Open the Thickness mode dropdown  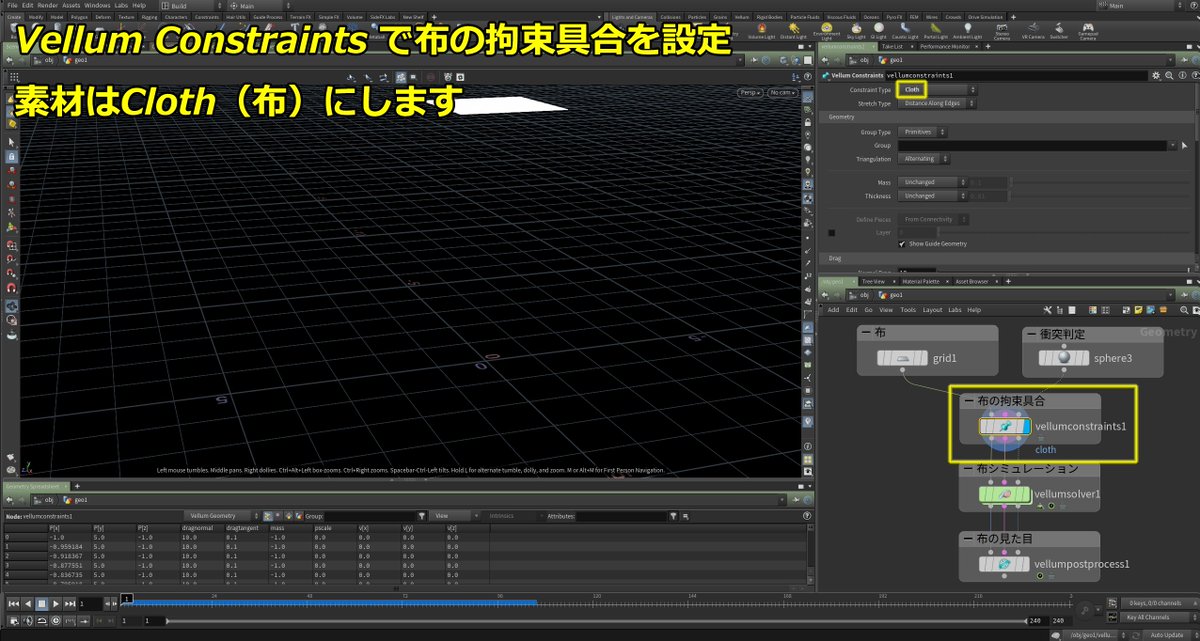(x=932, y=196)
